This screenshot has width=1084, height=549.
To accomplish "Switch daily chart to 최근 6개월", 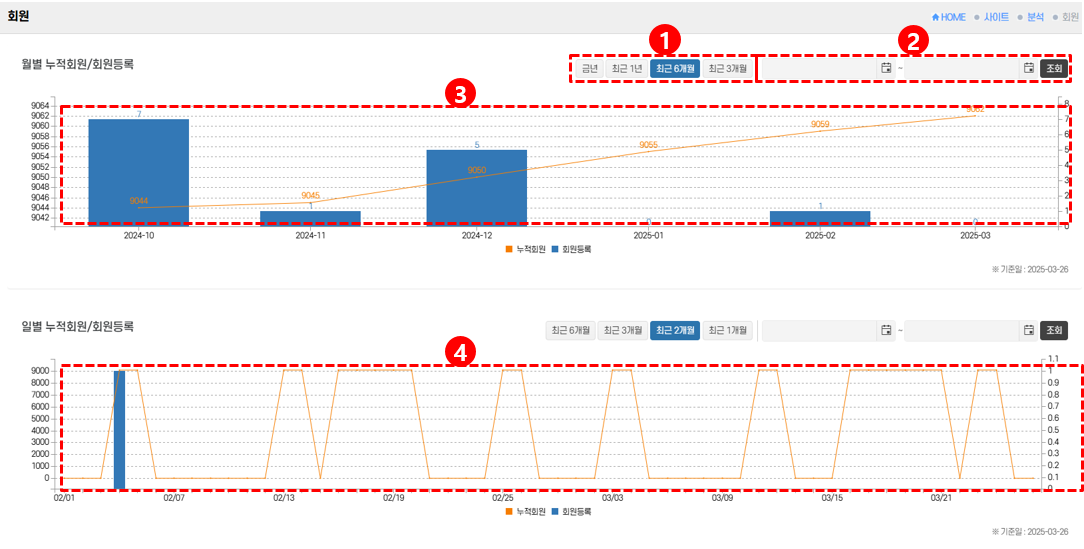I will coord(569,330).
